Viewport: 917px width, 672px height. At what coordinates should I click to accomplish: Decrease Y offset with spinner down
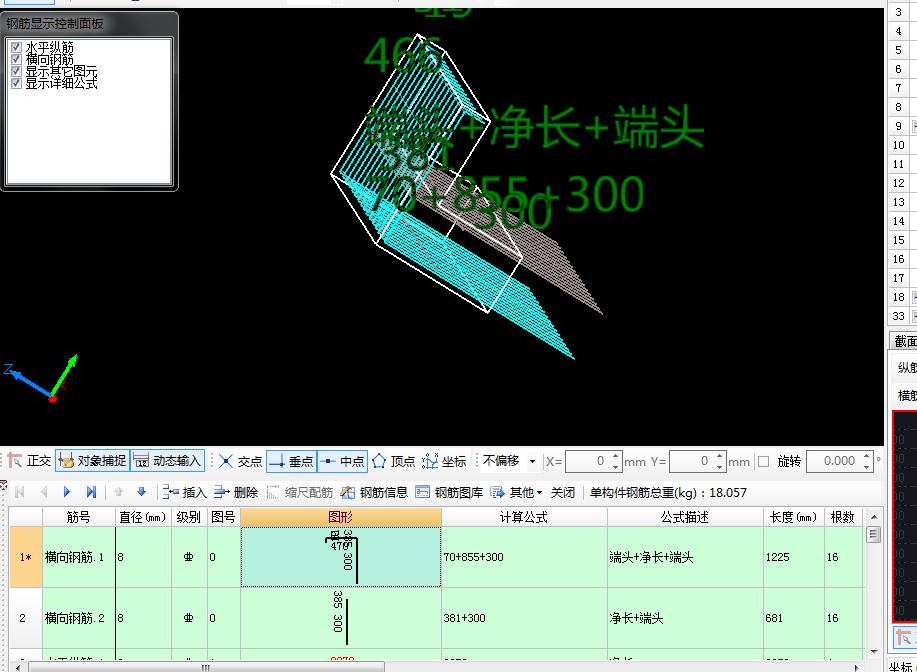(720, 466)
